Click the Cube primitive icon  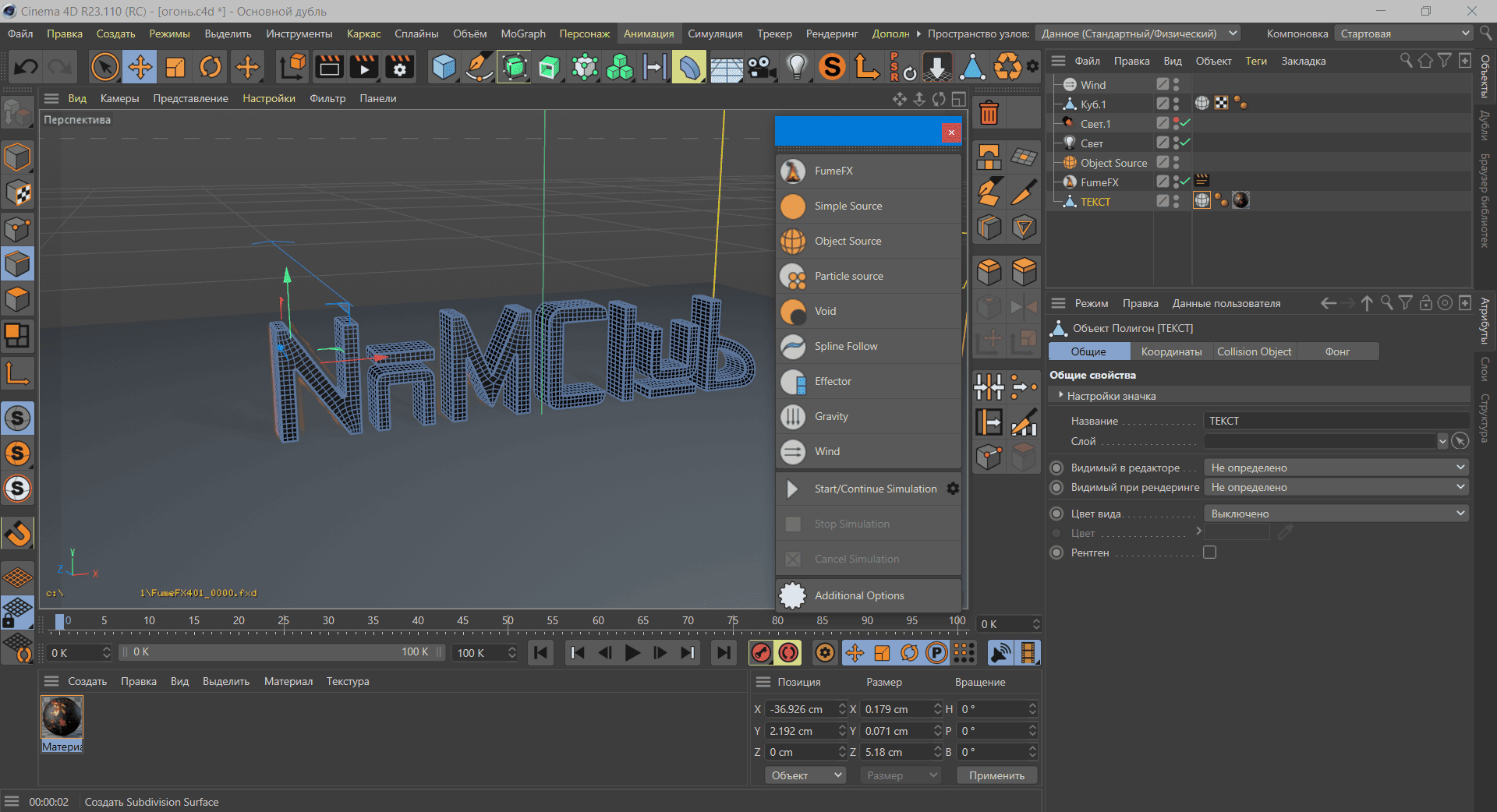click(444, 67)
